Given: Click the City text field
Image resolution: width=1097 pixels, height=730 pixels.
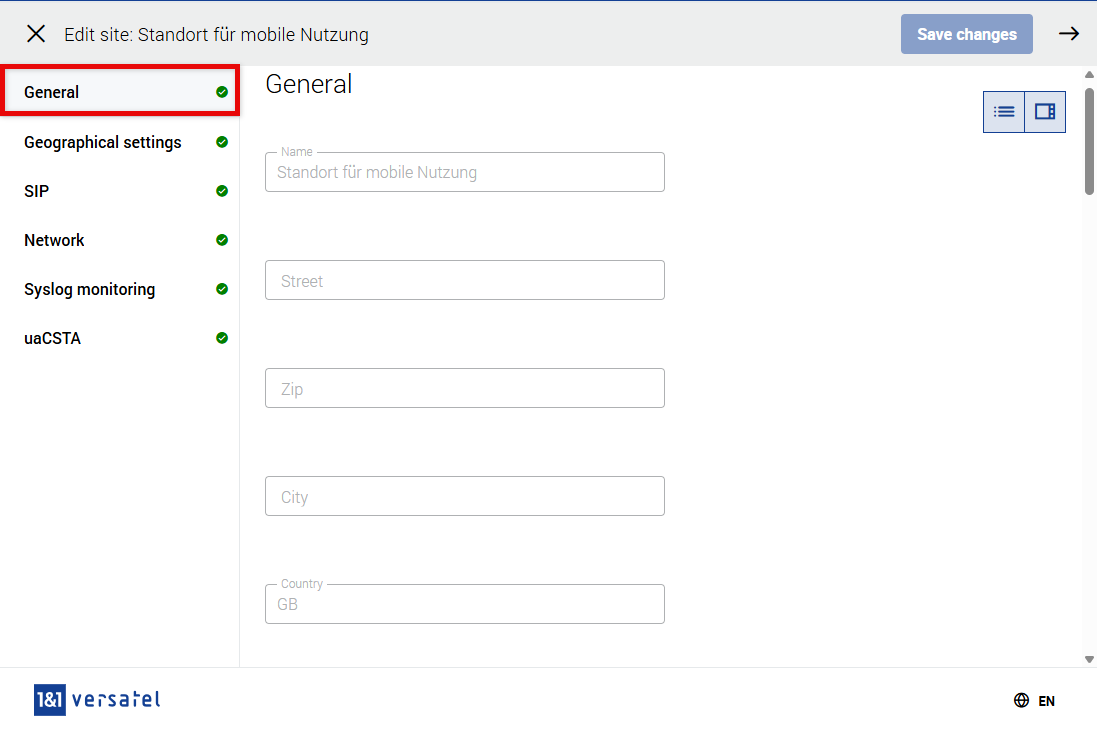Looking at the screenshot, I should point(464,496).
